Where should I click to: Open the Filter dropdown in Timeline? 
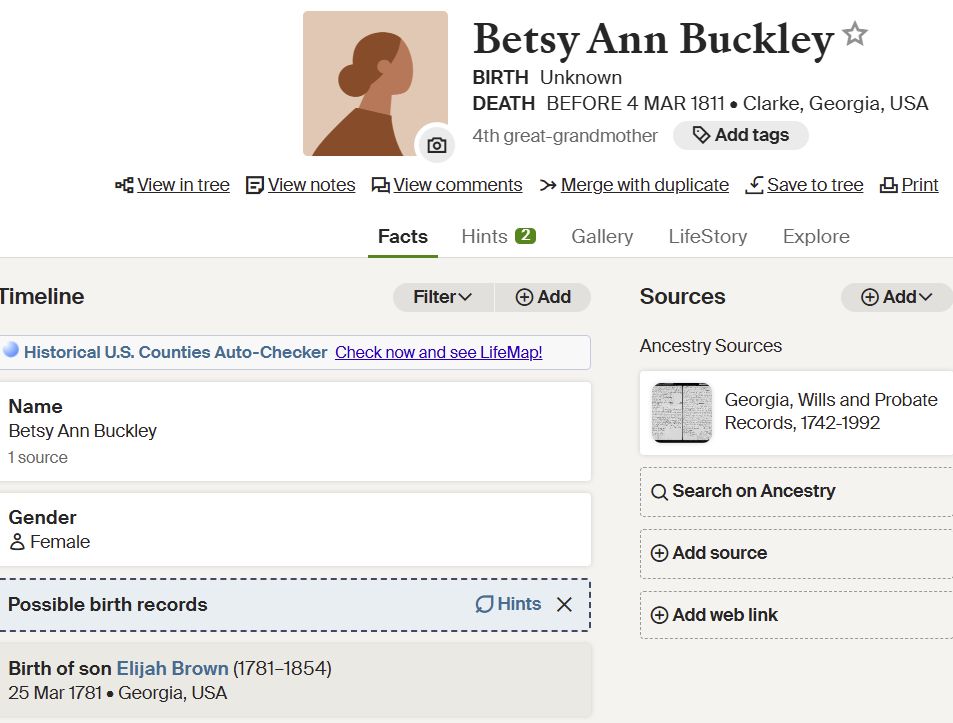[x=443, y=297]
